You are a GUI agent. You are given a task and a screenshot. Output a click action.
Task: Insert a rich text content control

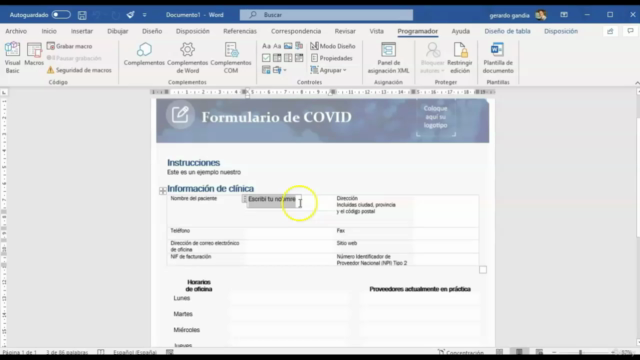(266, 46)
